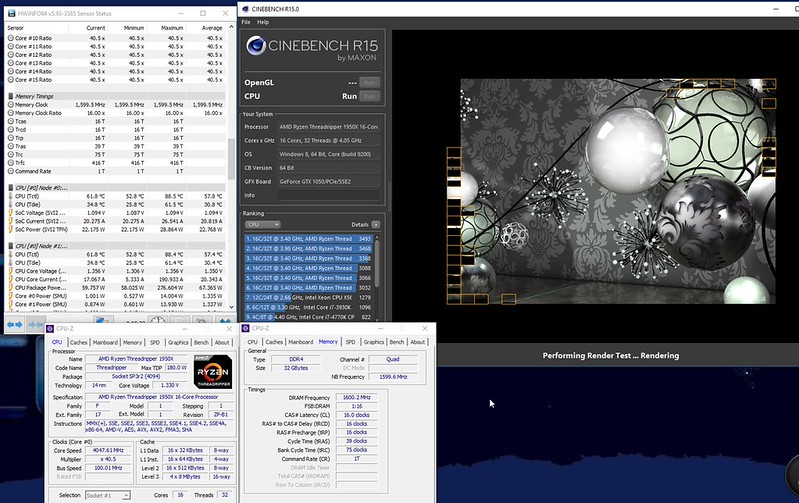The height and width of the screenshot is (503, 799).
Task: Open the Cinebench File menu
Action: [247, 21]
